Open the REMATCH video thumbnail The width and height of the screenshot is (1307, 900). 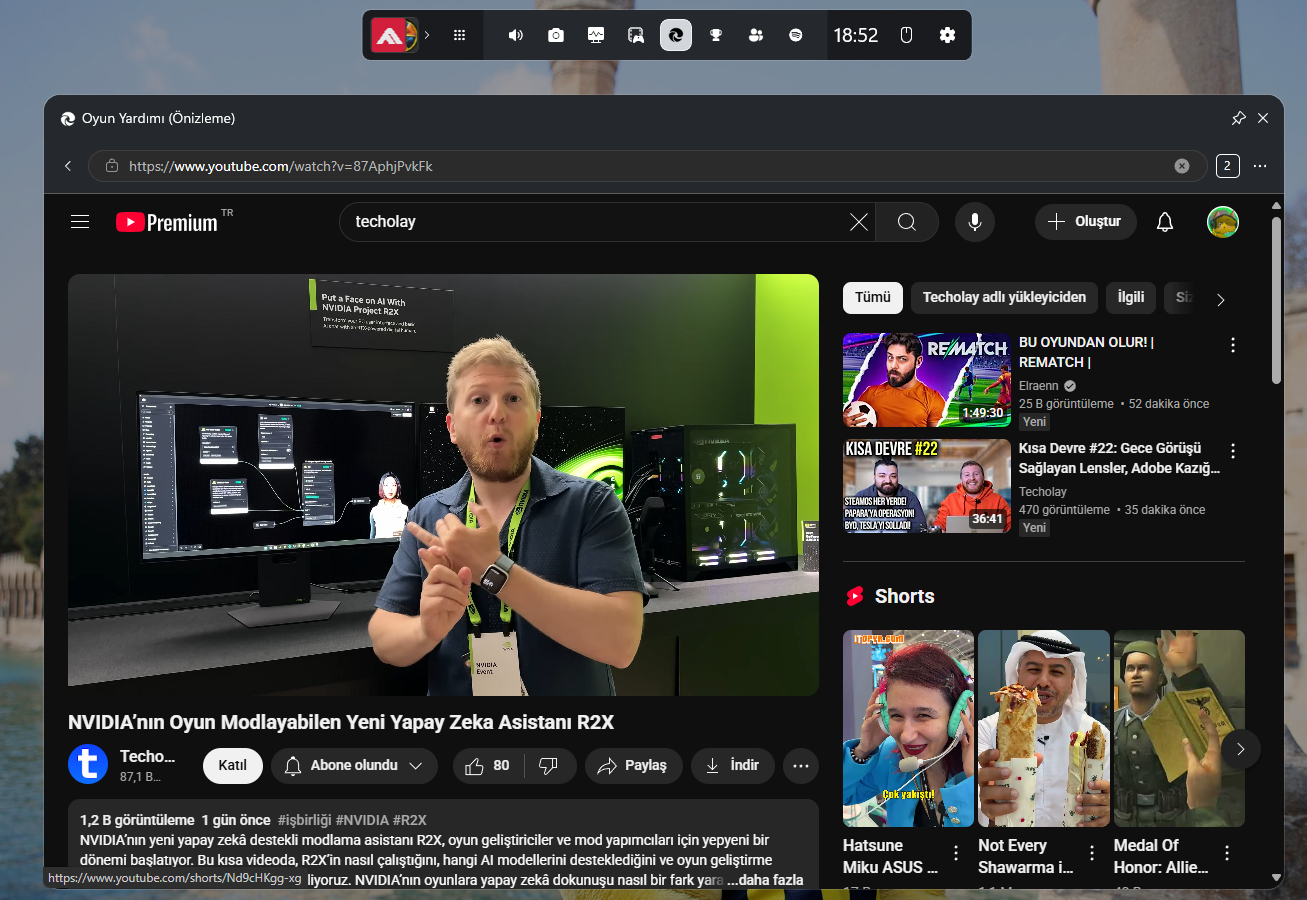click(x=927, y=380)
